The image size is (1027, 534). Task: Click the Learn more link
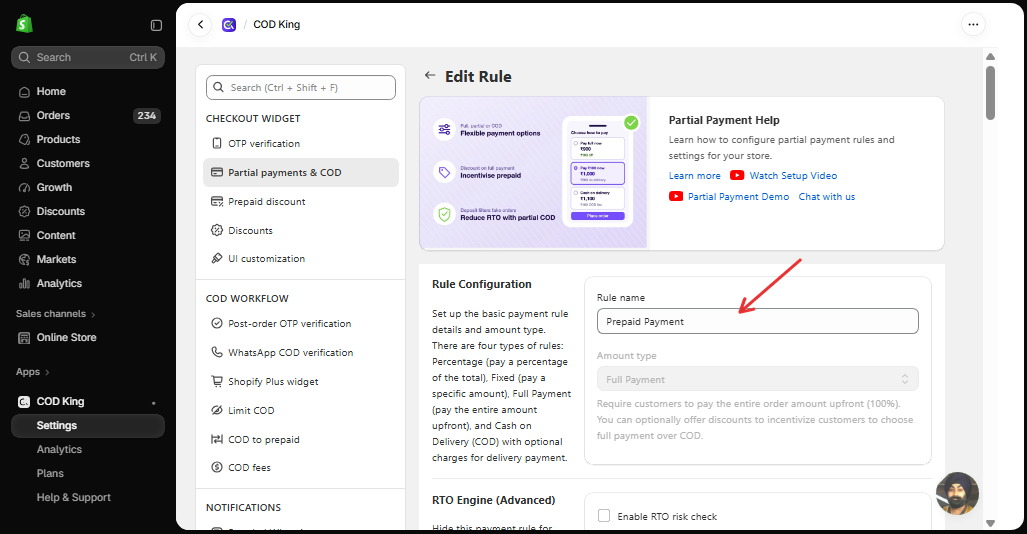pyautogui.click(x=694, y=176)
